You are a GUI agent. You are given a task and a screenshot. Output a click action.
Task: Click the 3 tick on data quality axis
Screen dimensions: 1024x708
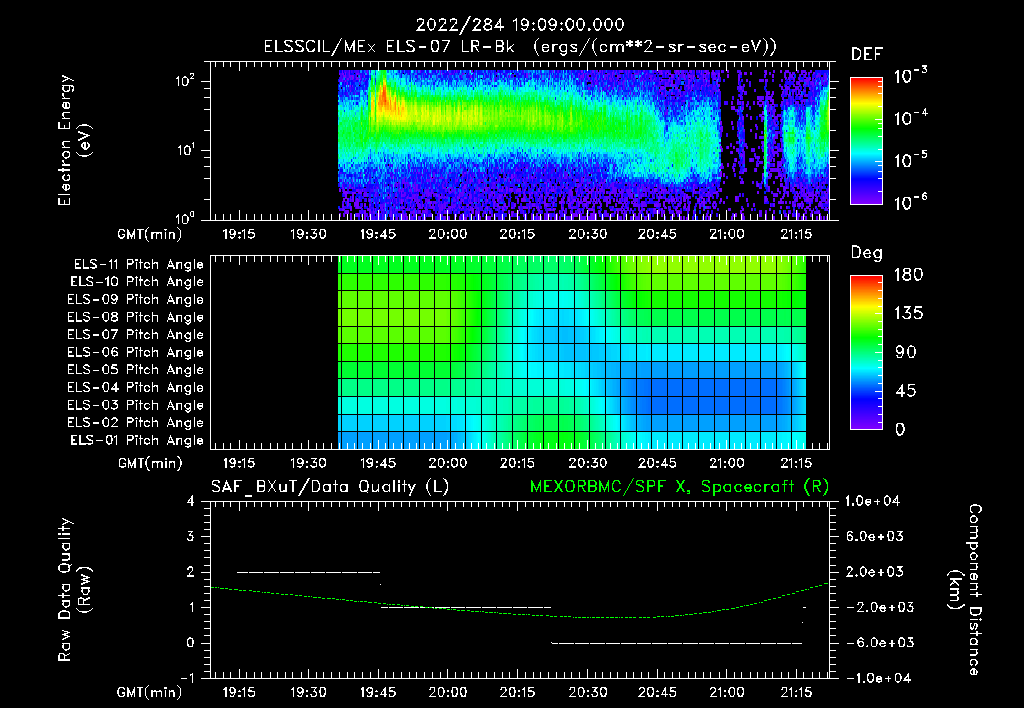pyautogui.click(x=190, y=536)
